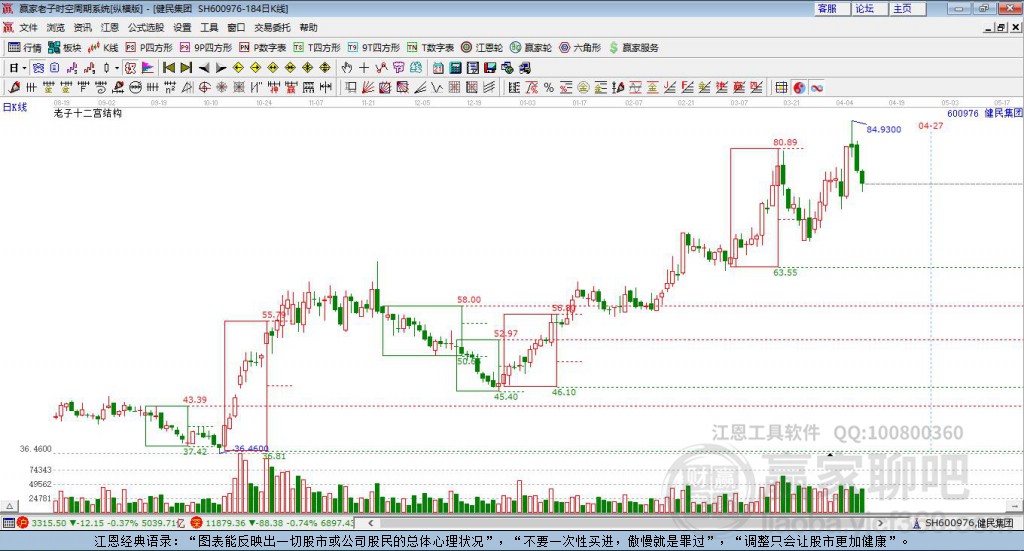Select the pencil drawing tool
Screen dimensions: 1024x551
pyautogui.click(x=14, y=87)
